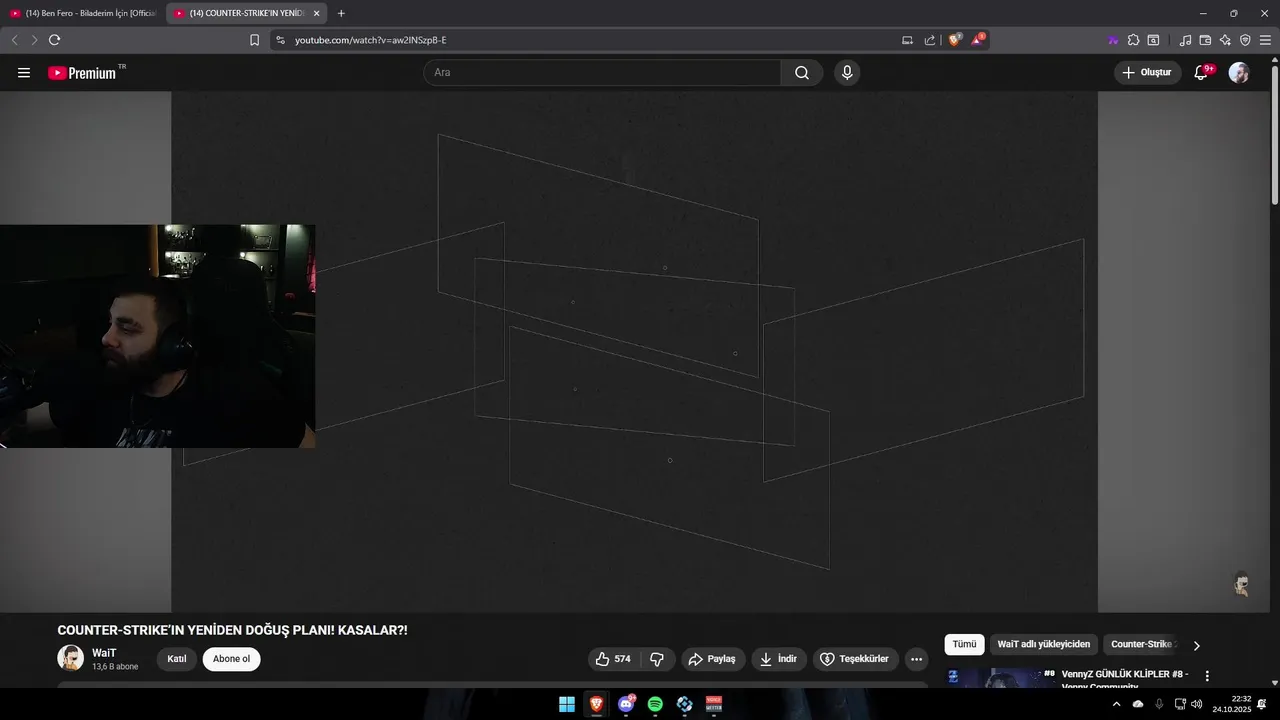Open the purple 7TV extension icon

[1113, 40]
